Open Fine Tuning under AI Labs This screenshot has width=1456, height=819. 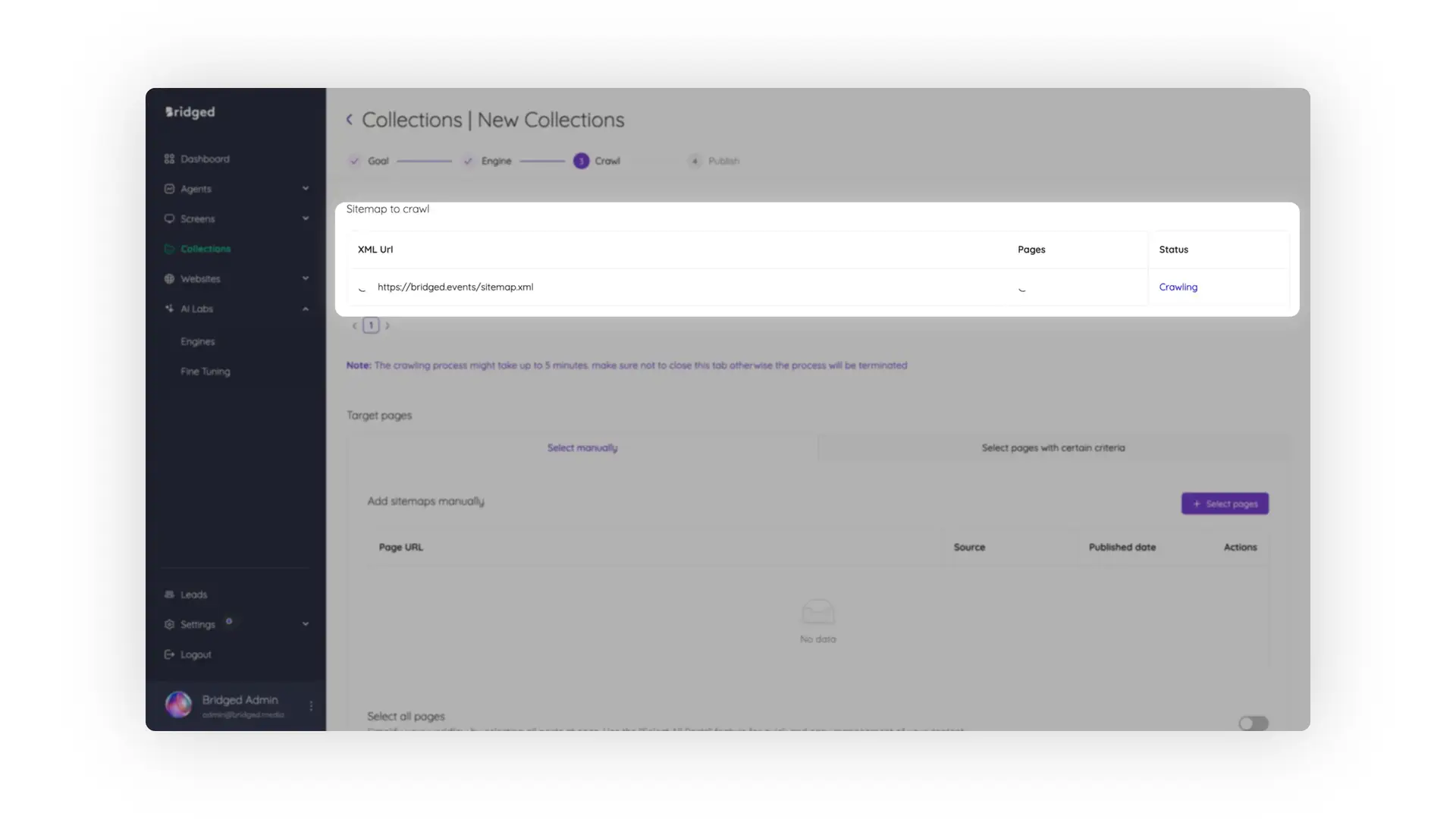click(x=206, y=372)
